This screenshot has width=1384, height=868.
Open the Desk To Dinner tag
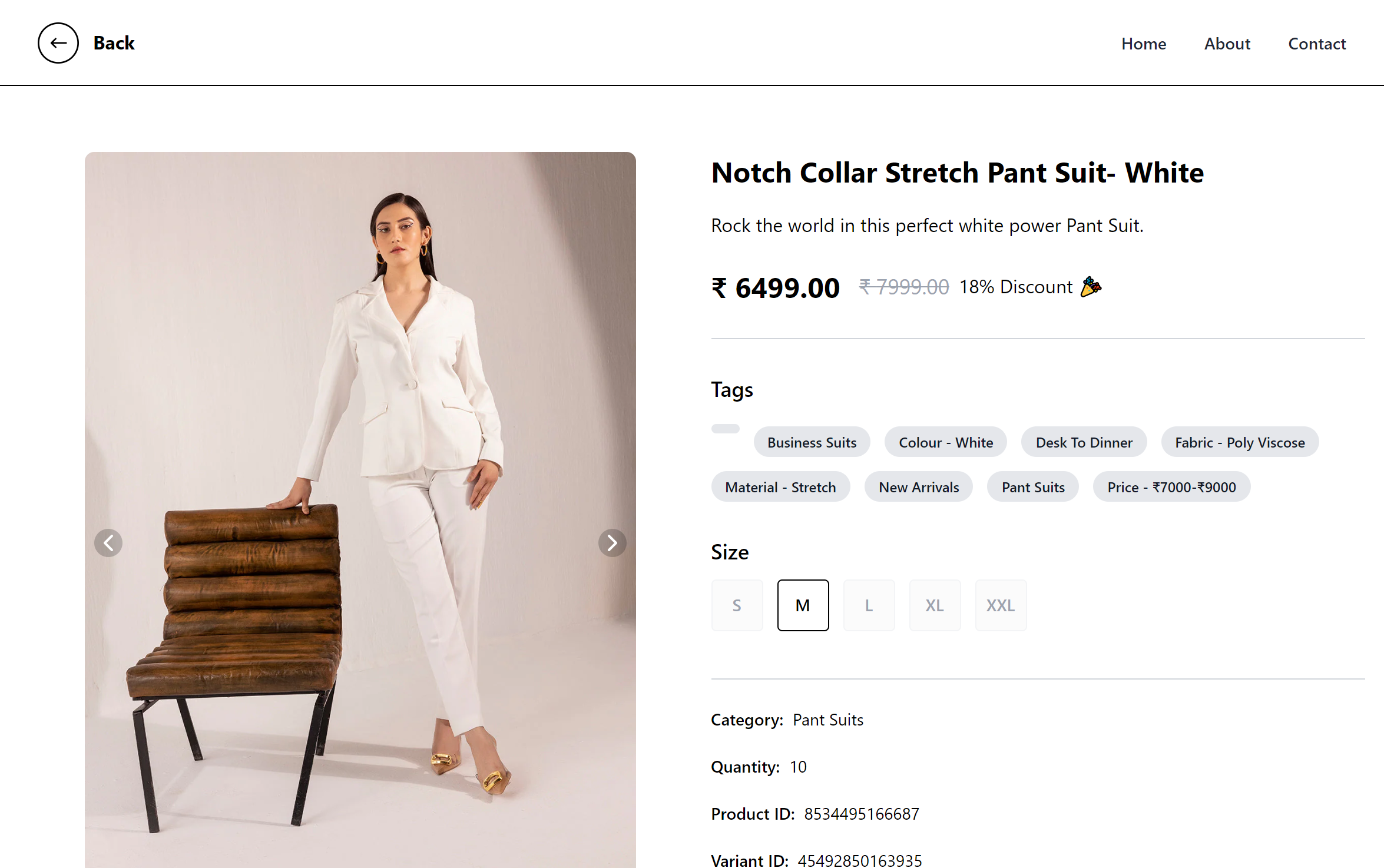click(x=1084, y=442)
